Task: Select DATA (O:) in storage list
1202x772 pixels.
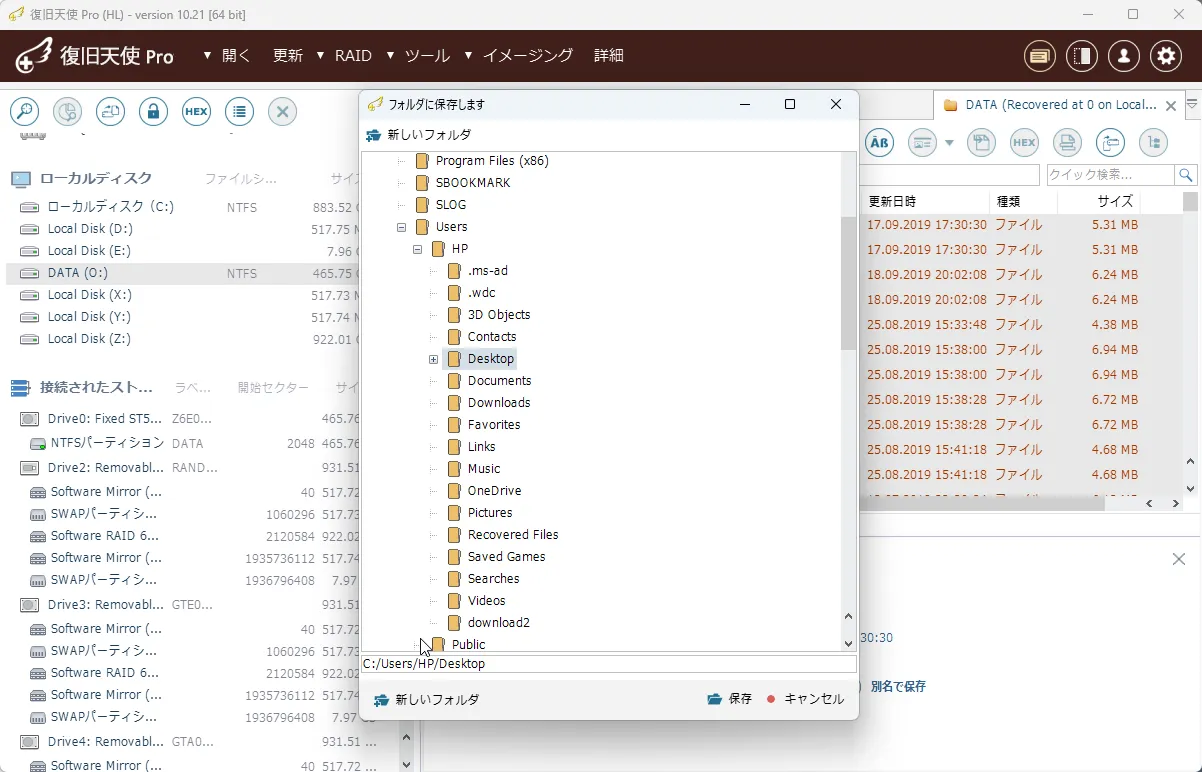Action: (x=180, y=273)
